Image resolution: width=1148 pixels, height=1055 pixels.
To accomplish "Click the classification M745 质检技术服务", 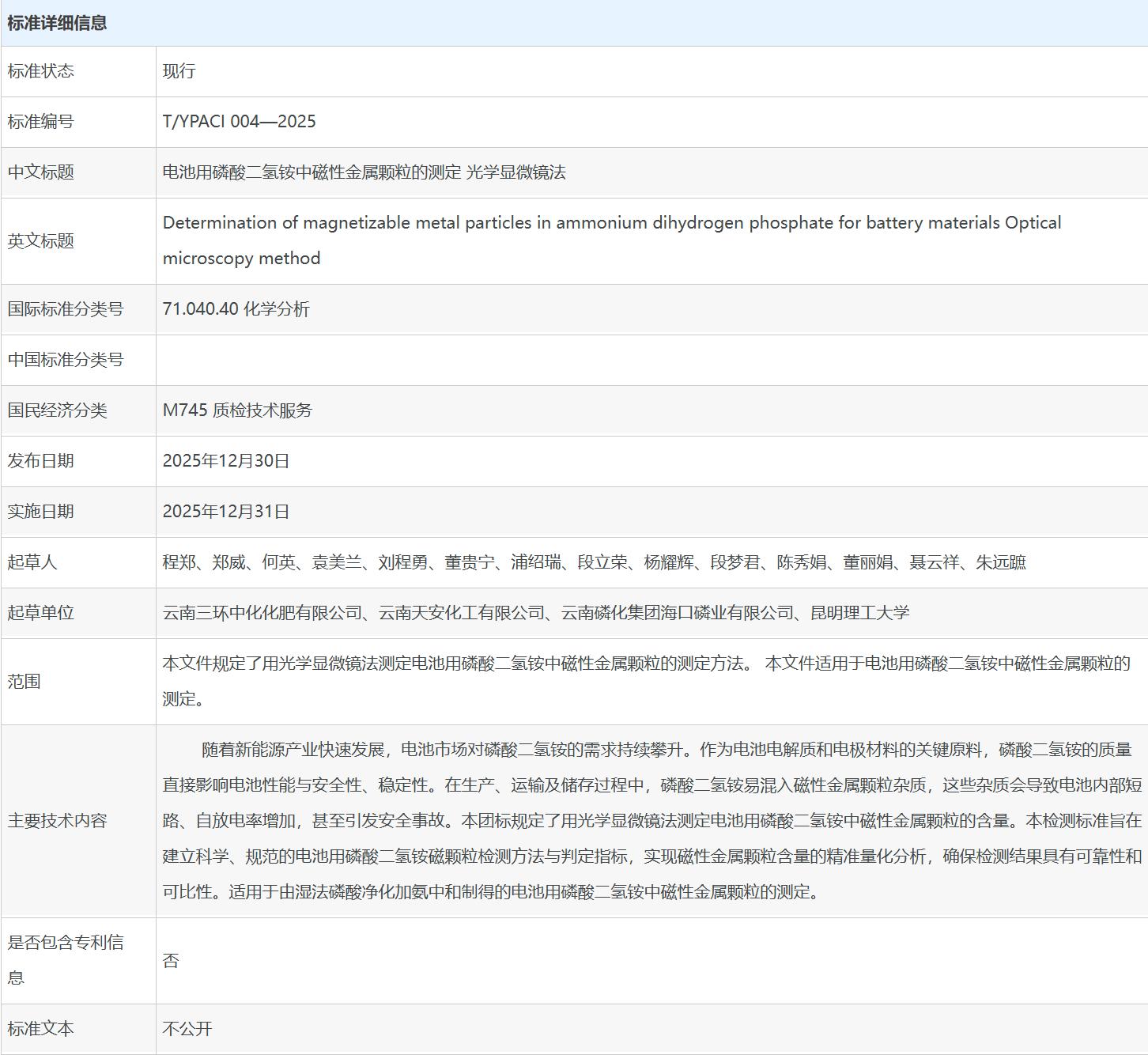I will [x=237, y=410].
